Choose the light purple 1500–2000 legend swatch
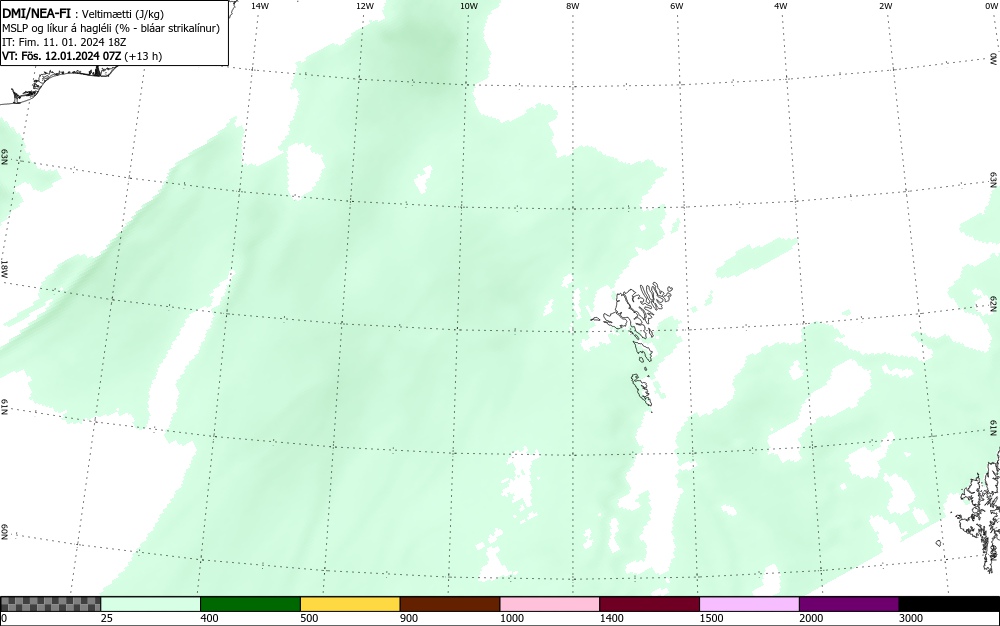 [x=749, y=604]
